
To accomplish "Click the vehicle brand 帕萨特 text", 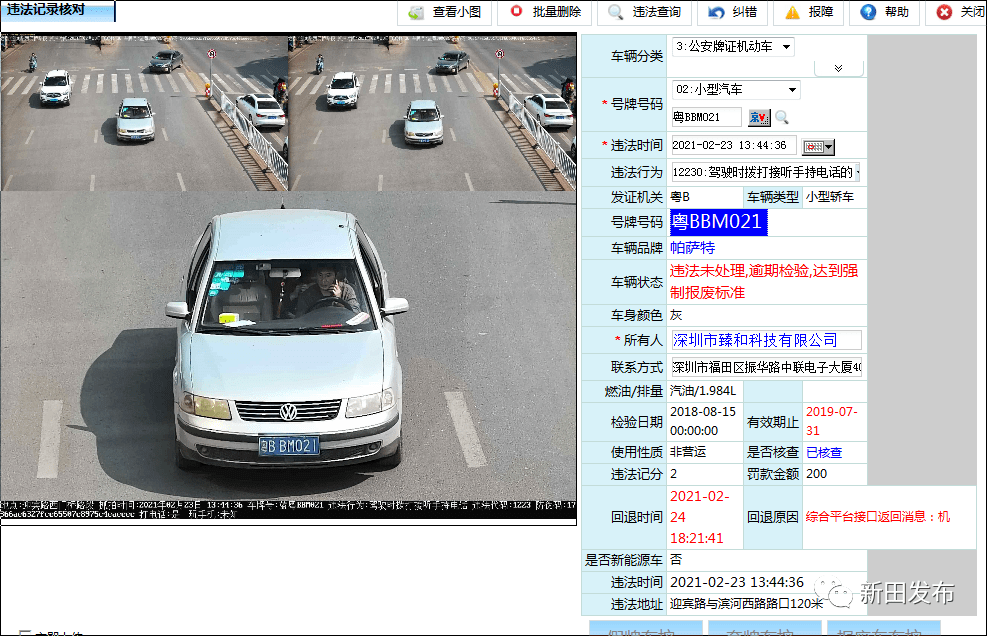I will 692,248.
